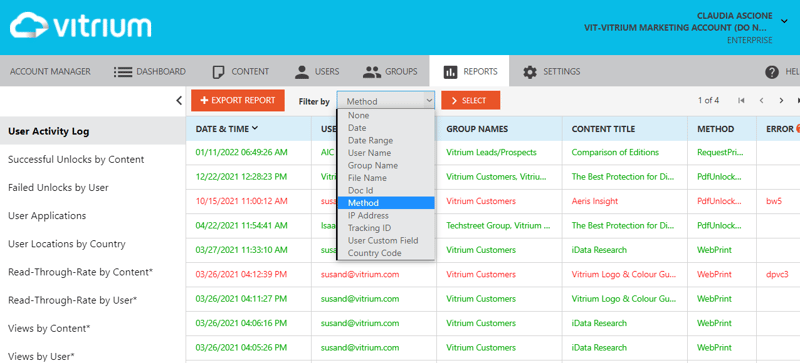Click RequestPri... method cell
Viewport: 800px width, 363px height.
[x=720, y=152]
